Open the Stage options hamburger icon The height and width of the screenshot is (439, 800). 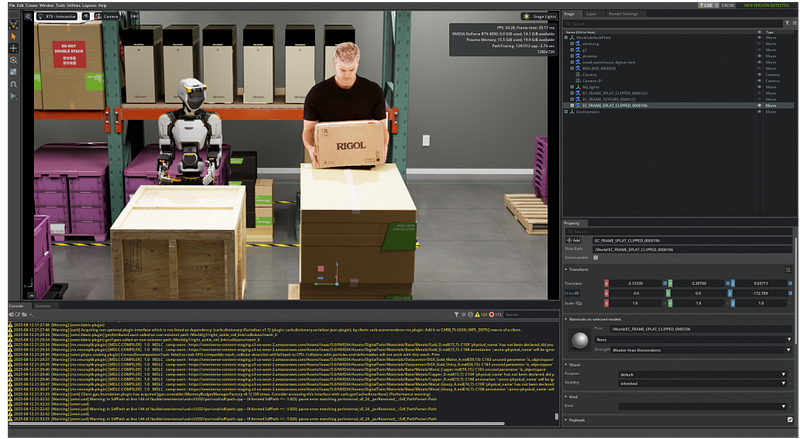click(794, 23)
